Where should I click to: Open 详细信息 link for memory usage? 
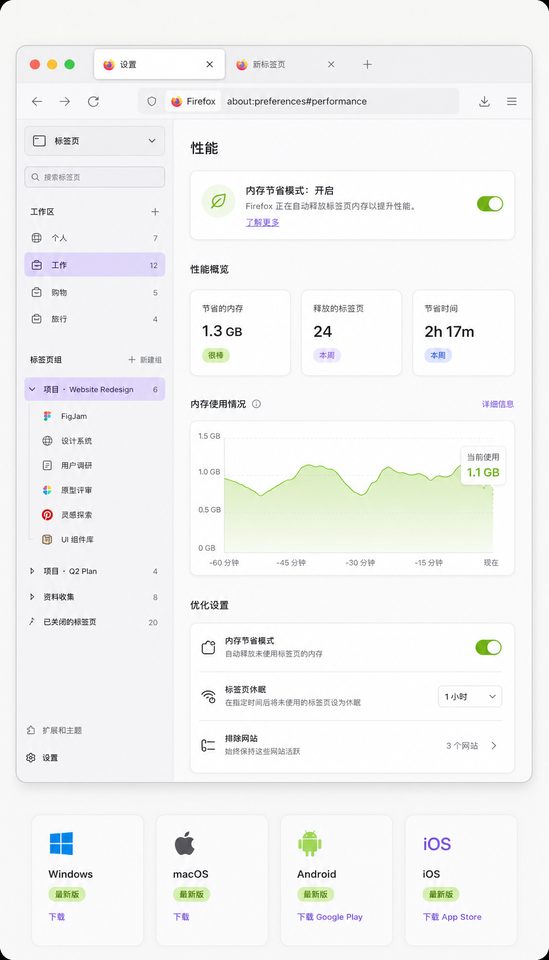coord(498,404)
